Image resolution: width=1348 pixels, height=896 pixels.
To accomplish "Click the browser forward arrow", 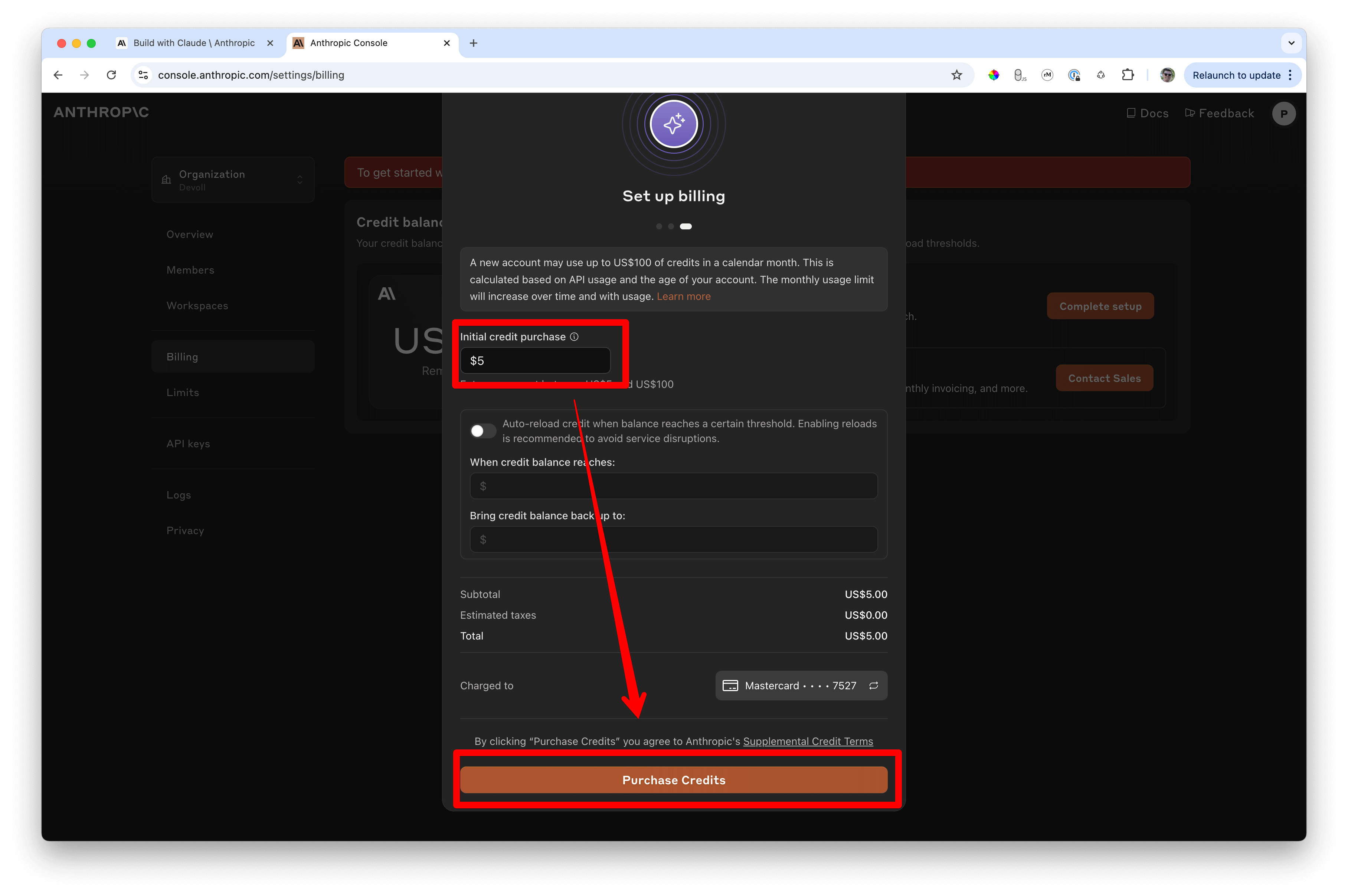I will coord(85,75).
